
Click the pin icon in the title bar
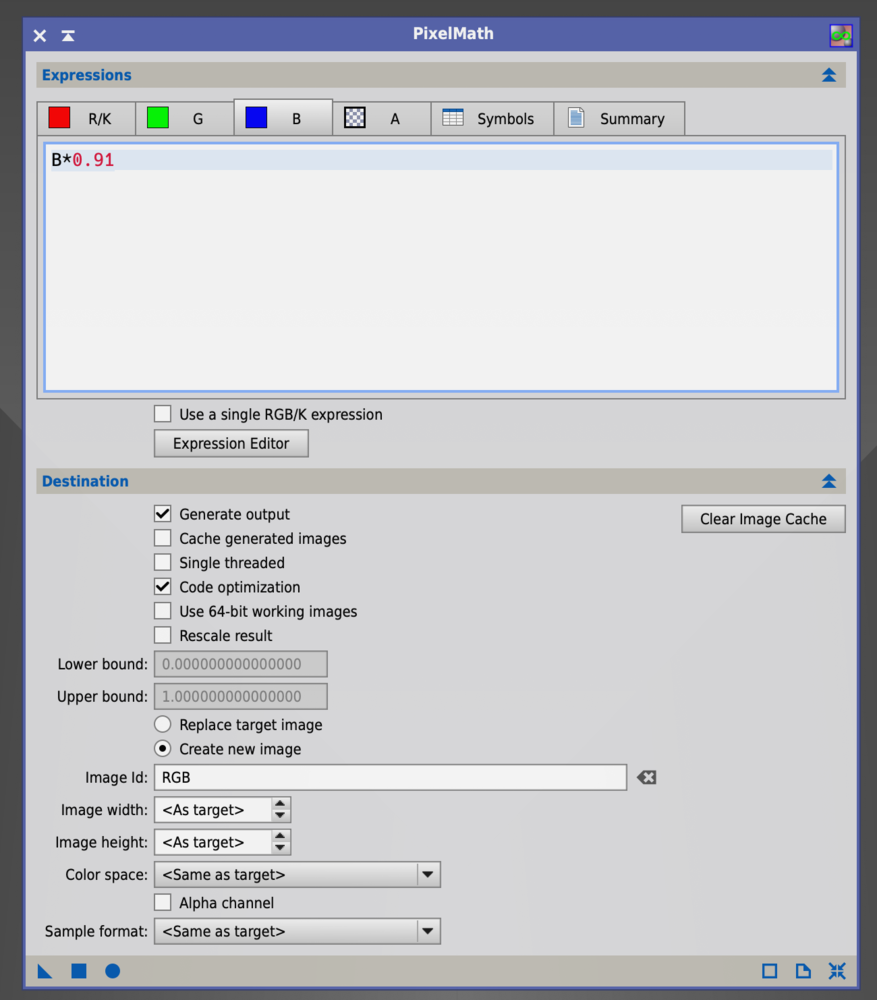(x=67, y=35)
